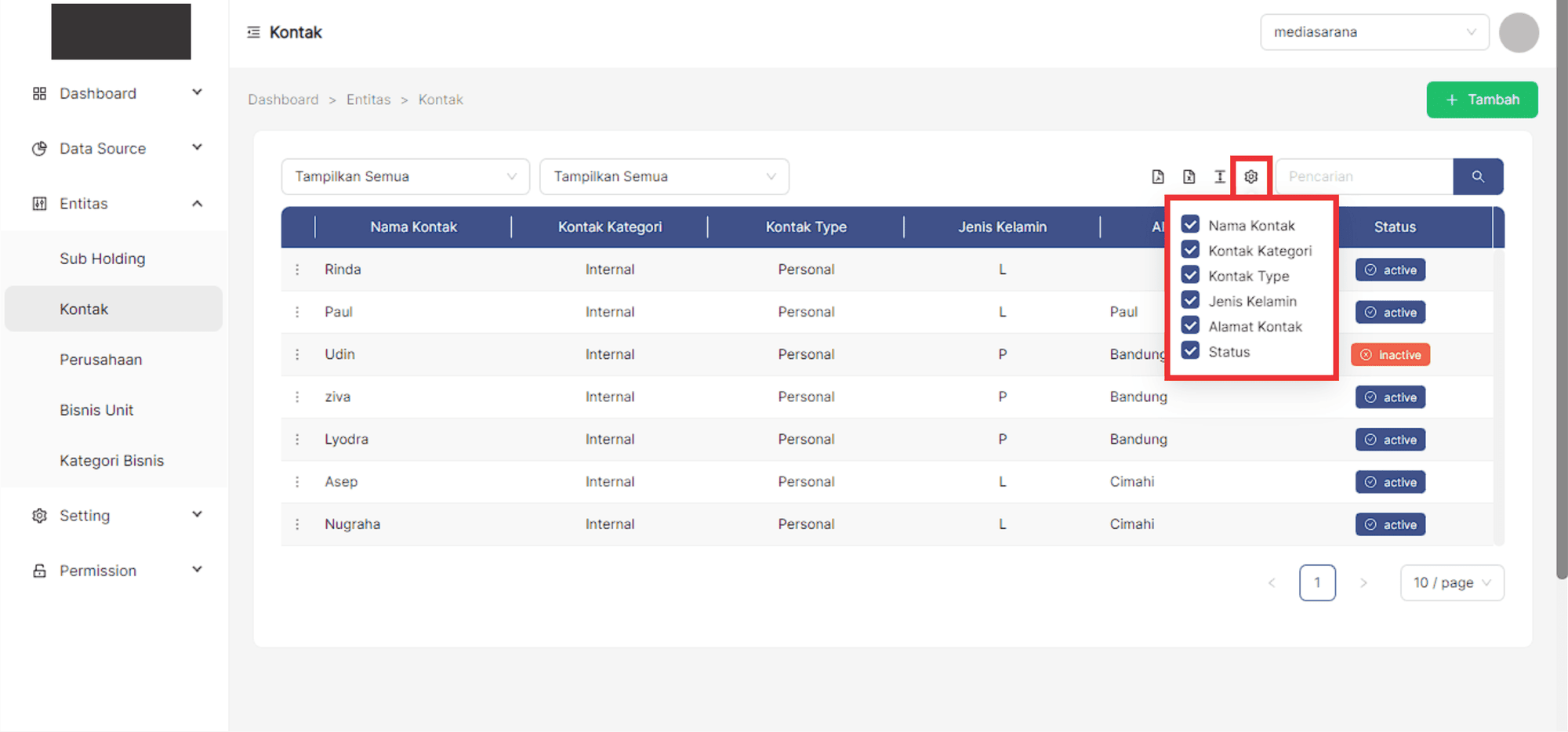Select Sub Holding menu item
Screen dimensions: 1568x732
(103, 259)
